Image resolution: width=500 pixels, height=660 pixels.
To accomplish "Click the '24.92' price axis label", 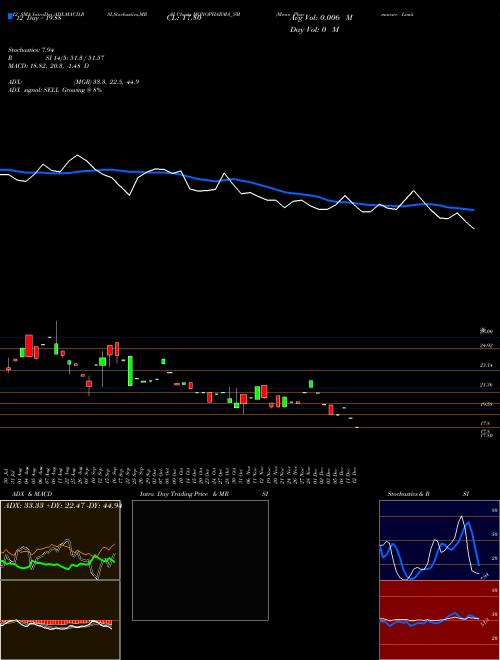I will pos(486,346).
